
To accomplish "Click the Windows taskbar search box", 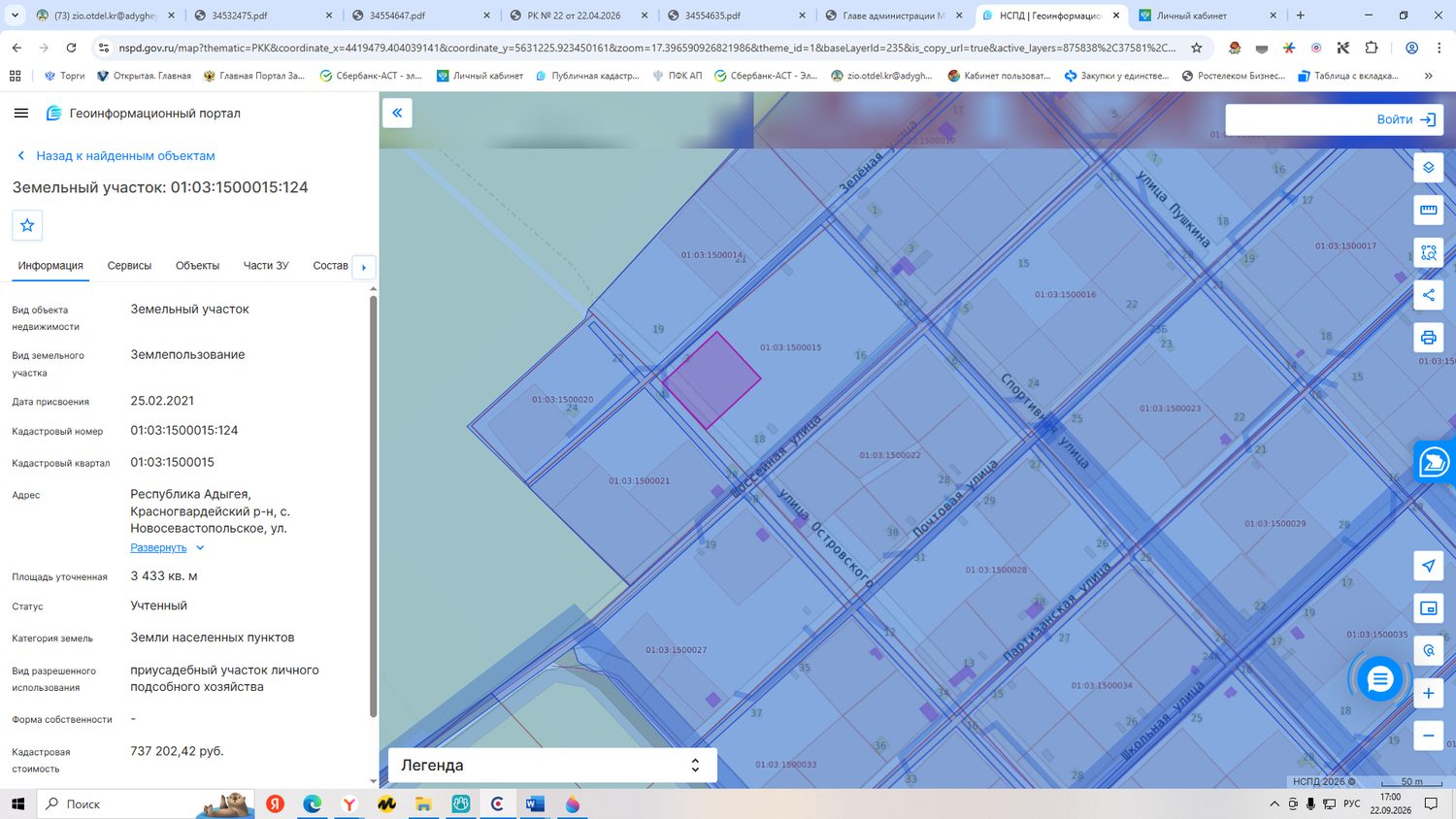I will (146, 803).
